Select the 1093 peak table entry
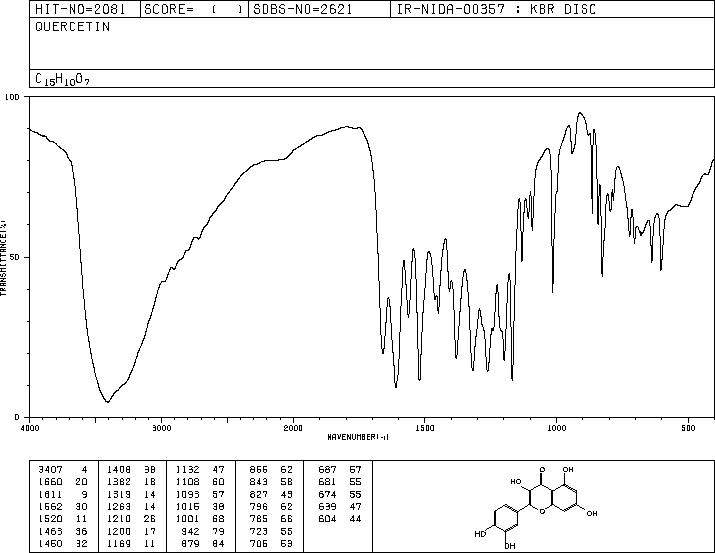715x553 pixels. 200,495
